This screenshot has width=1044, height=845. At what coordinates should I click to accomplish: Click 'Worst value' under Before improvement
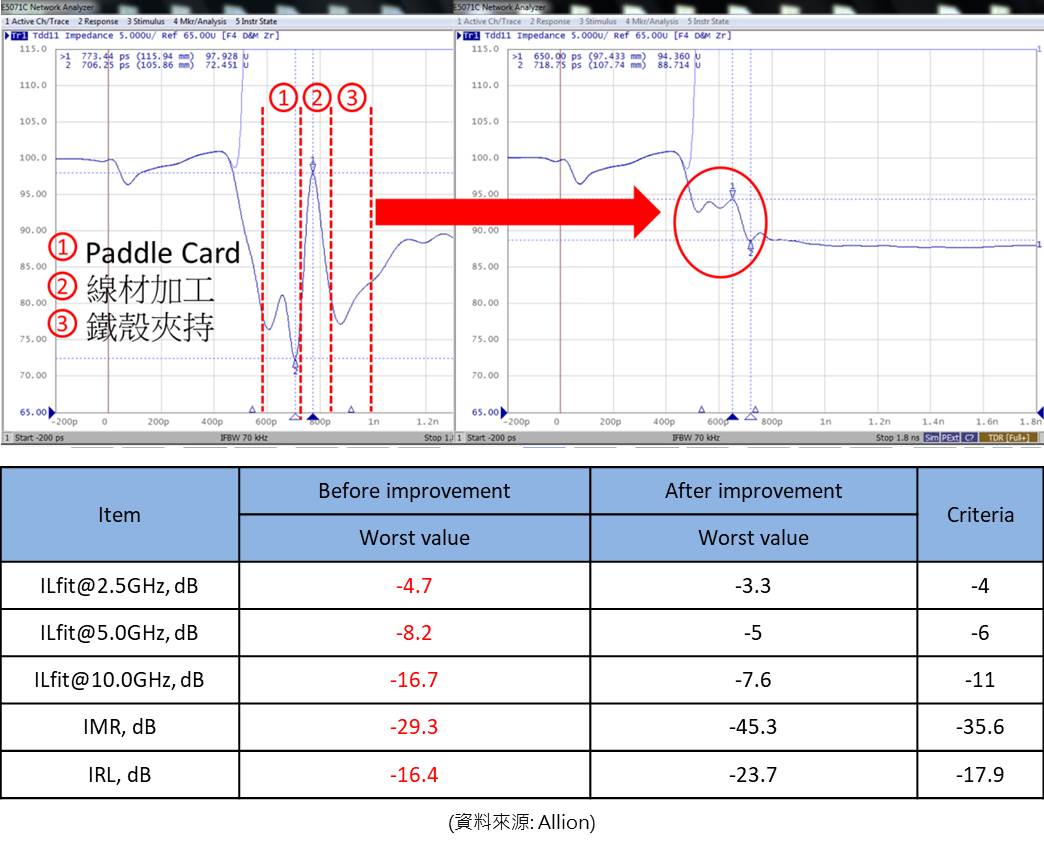(414, 537)
